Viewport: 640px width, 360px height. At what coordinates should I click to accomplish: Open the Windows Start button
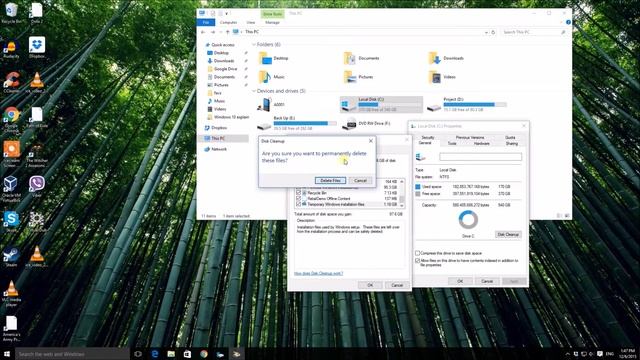tap(7, 354)
